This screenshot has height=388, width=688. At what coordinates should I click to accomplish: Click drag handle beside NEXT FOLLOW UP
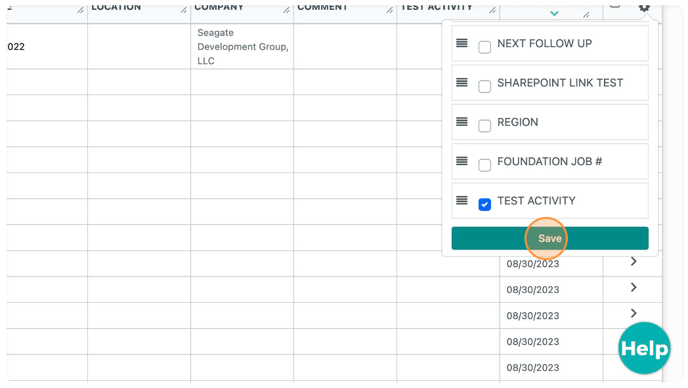point(462,43)
